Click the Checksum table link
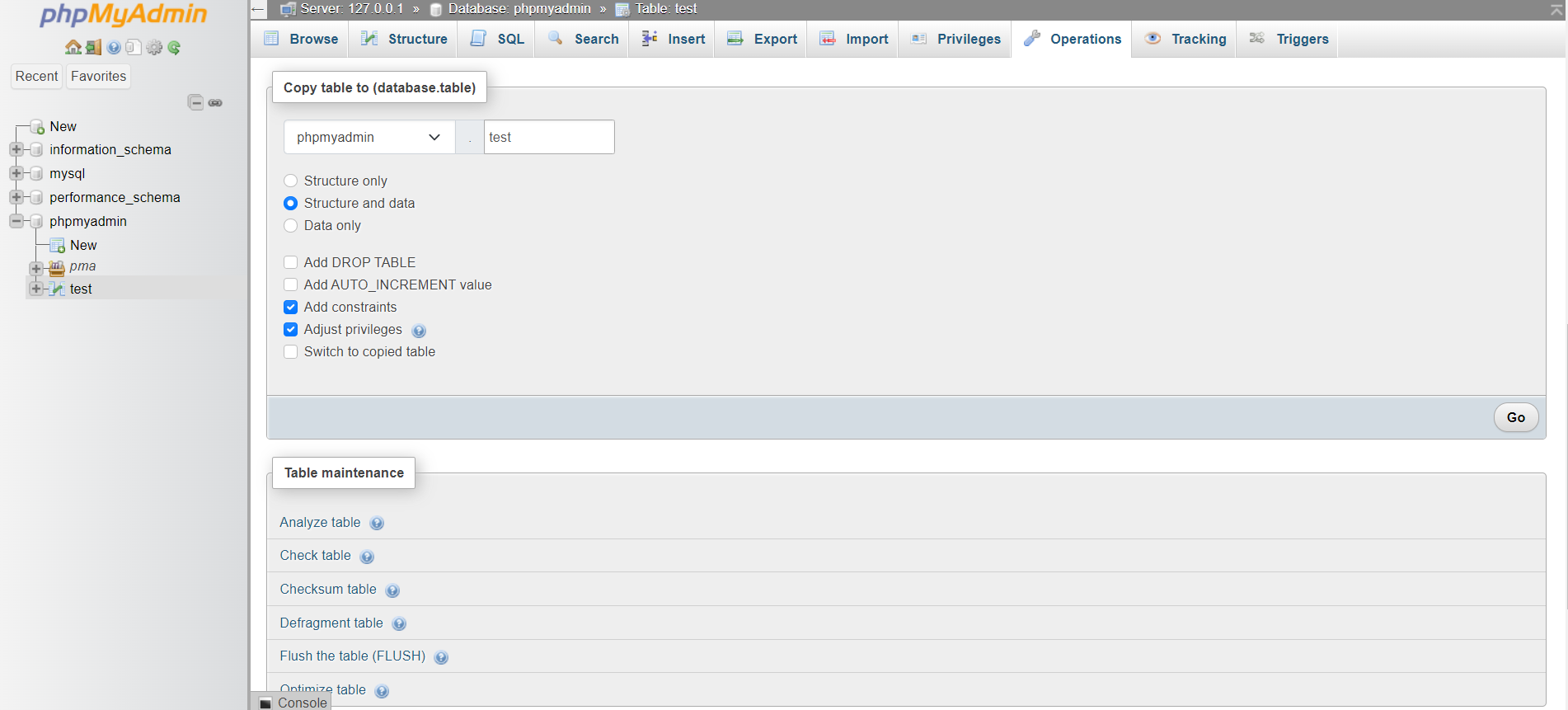The image size is (1568, 710). coord(328,589)
